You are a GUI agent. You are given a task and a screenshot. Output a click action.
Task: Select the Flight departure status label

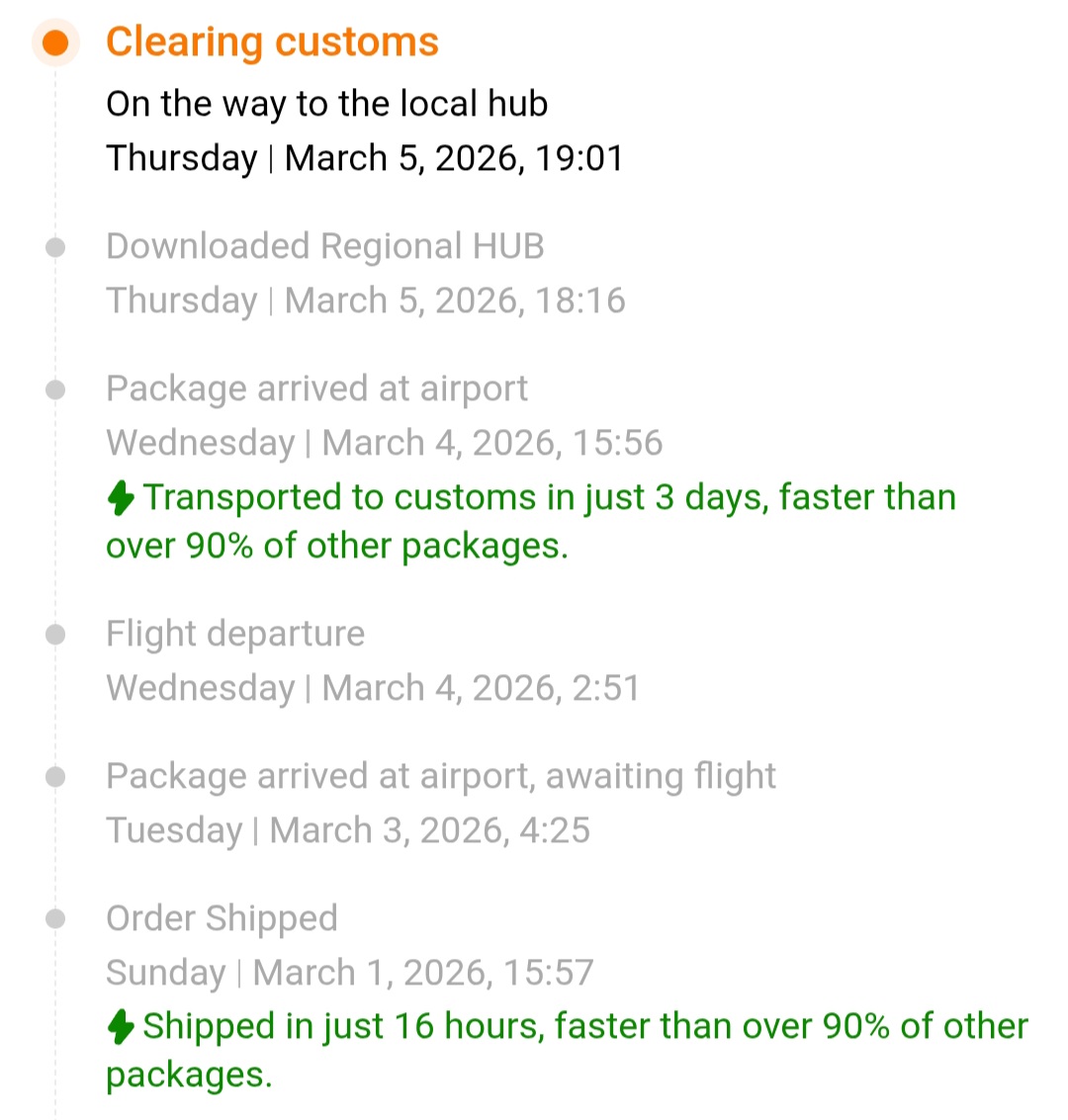click(x=235, y=634)
